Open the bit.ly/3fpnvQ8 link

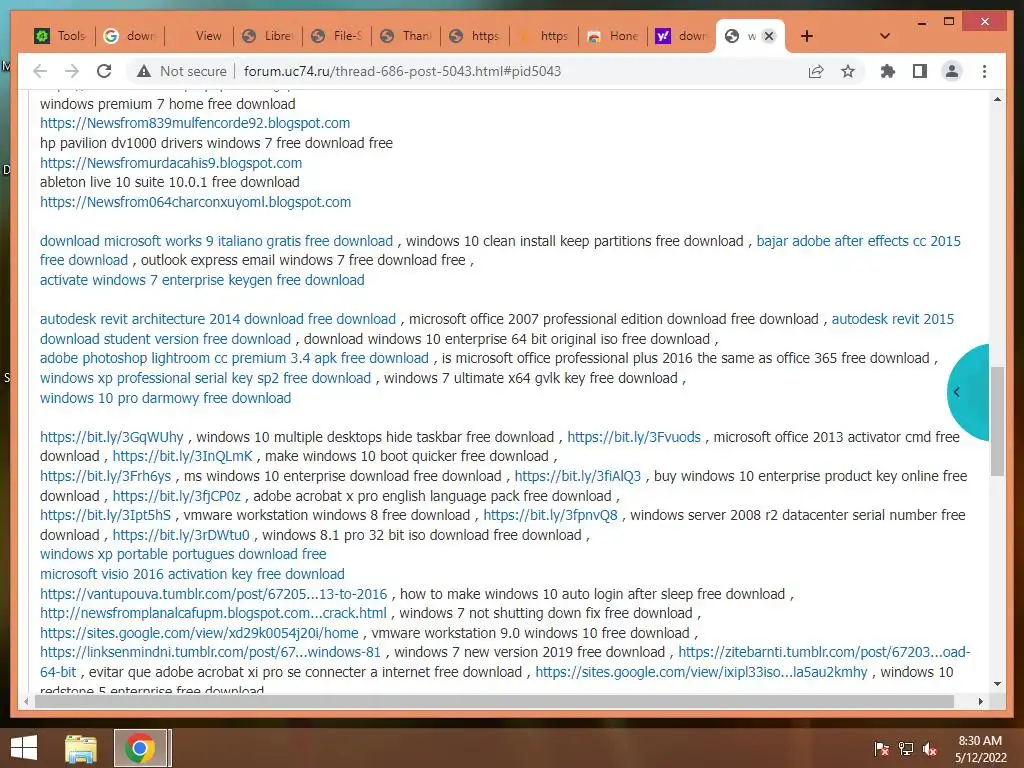click(x=550, y=515)
